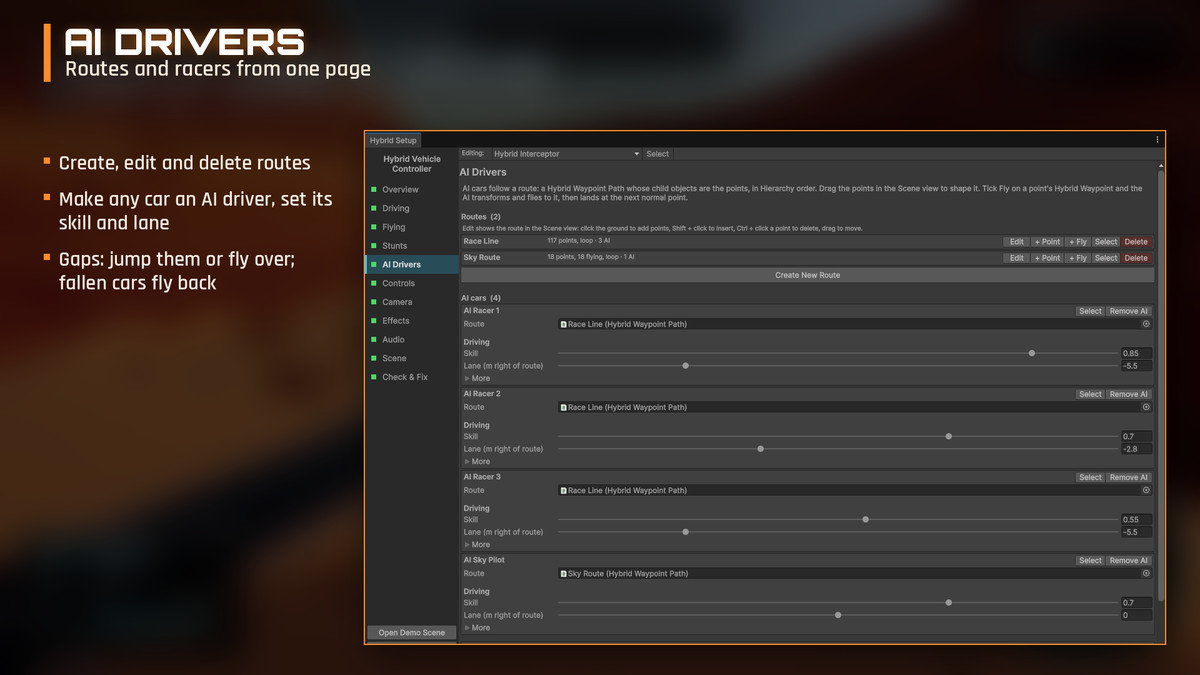Remove AI from AI Racer 3

(1129, 477)
